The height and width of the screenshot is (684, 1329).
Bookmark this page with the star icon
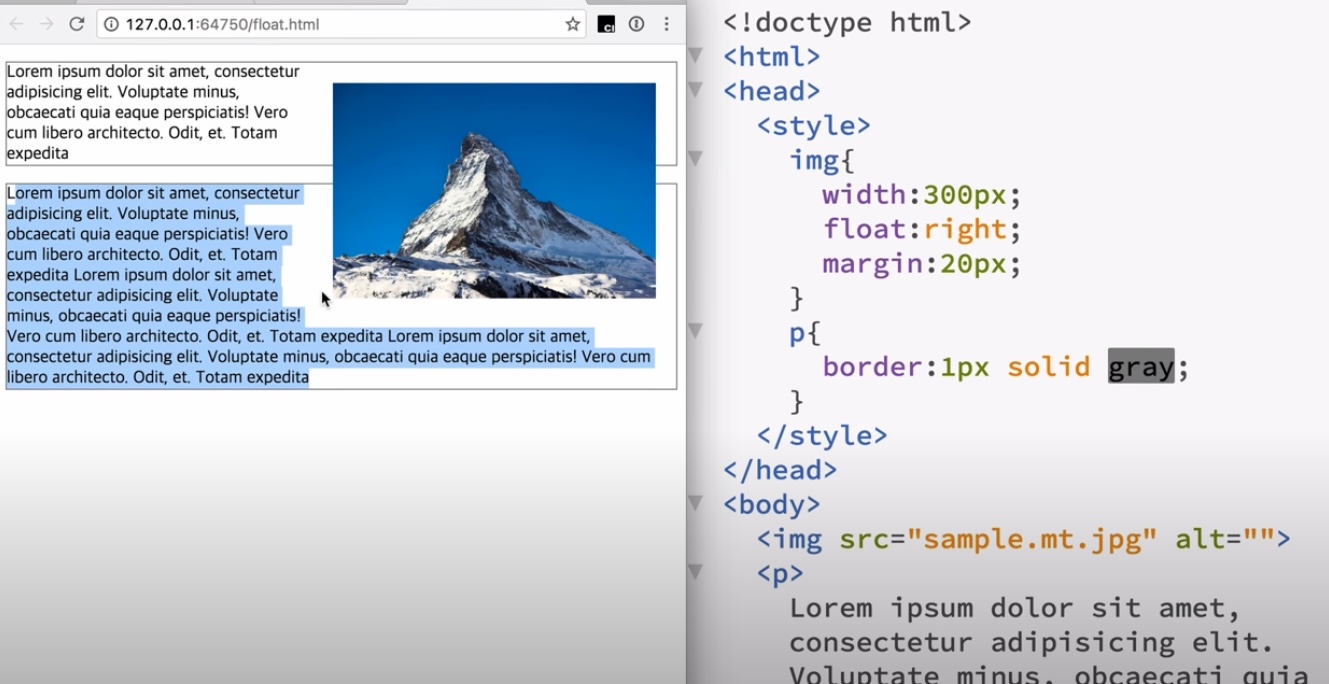click(572, 24)
